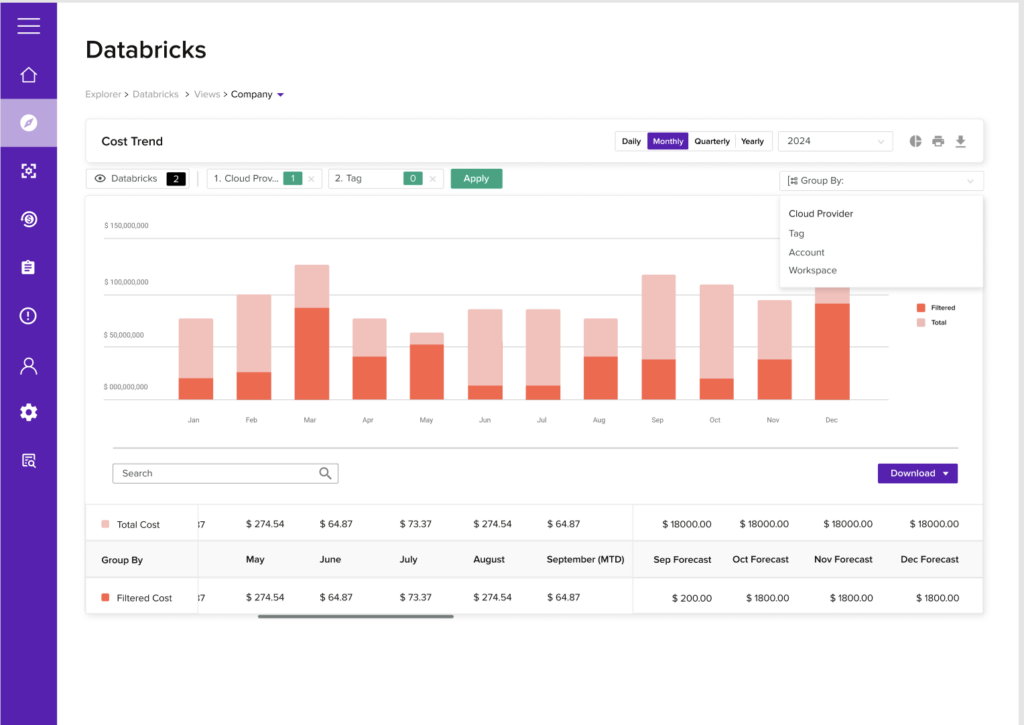Click the Group By row label

(121, 560)
